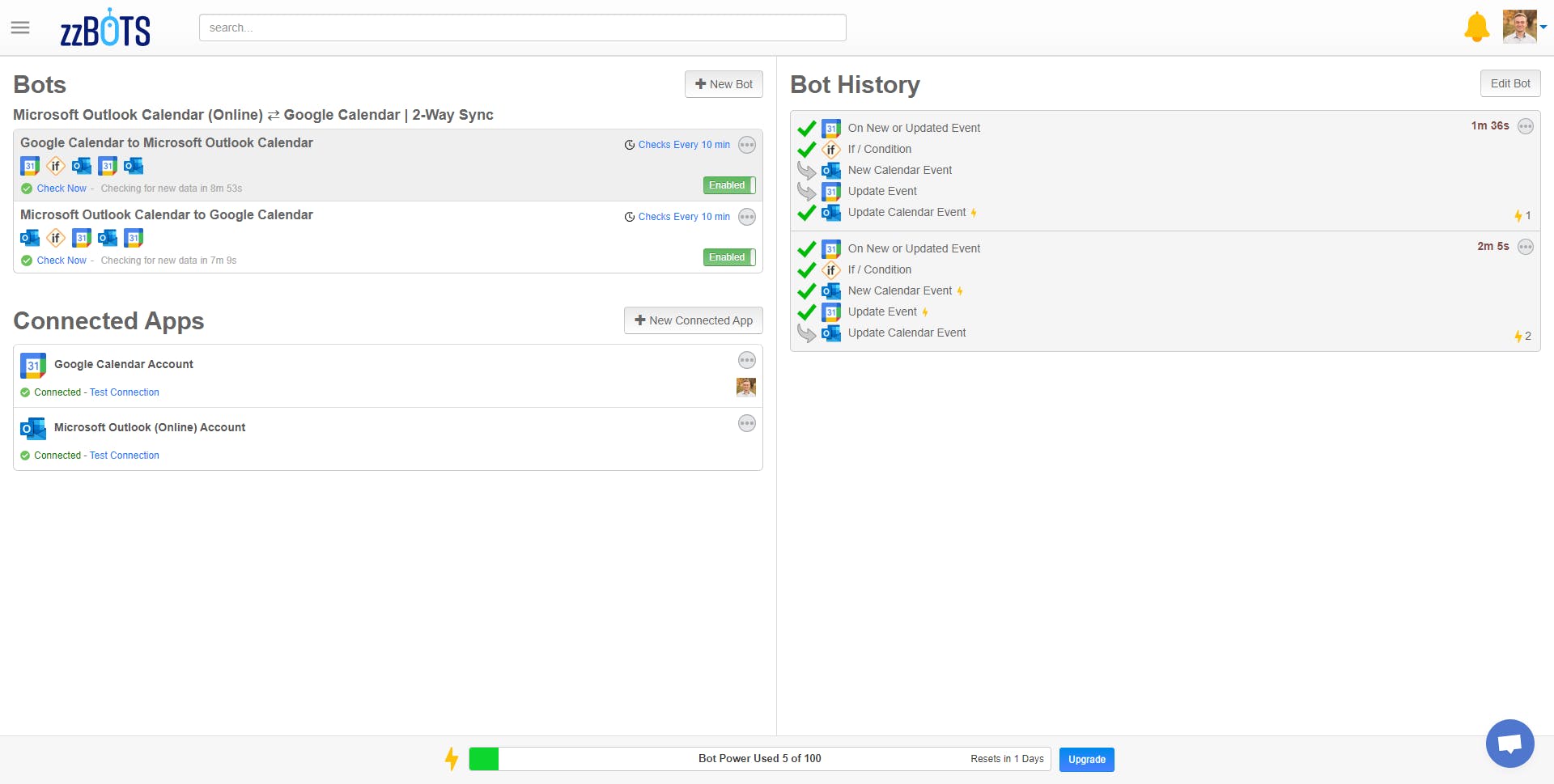The image size is (1554, 784).
Task: Click the Outlook icon of New Calendar Event in the 2m 5s run
Action: click(x=831, y=291)
